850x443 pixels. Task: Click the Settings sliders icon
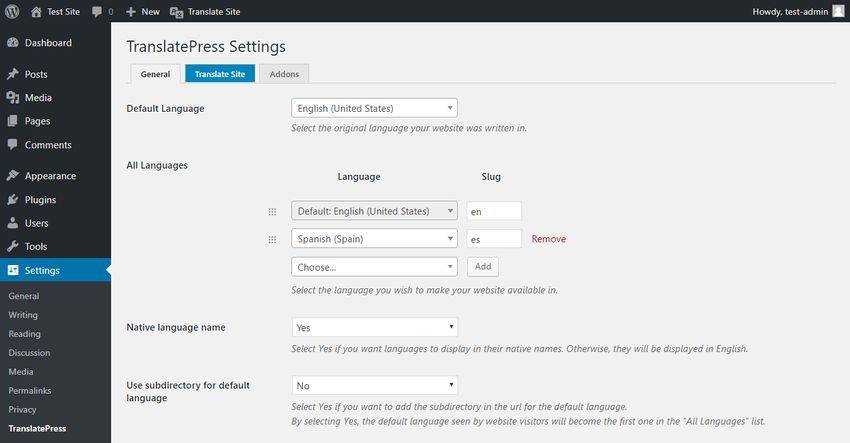(x=13, y=270)
